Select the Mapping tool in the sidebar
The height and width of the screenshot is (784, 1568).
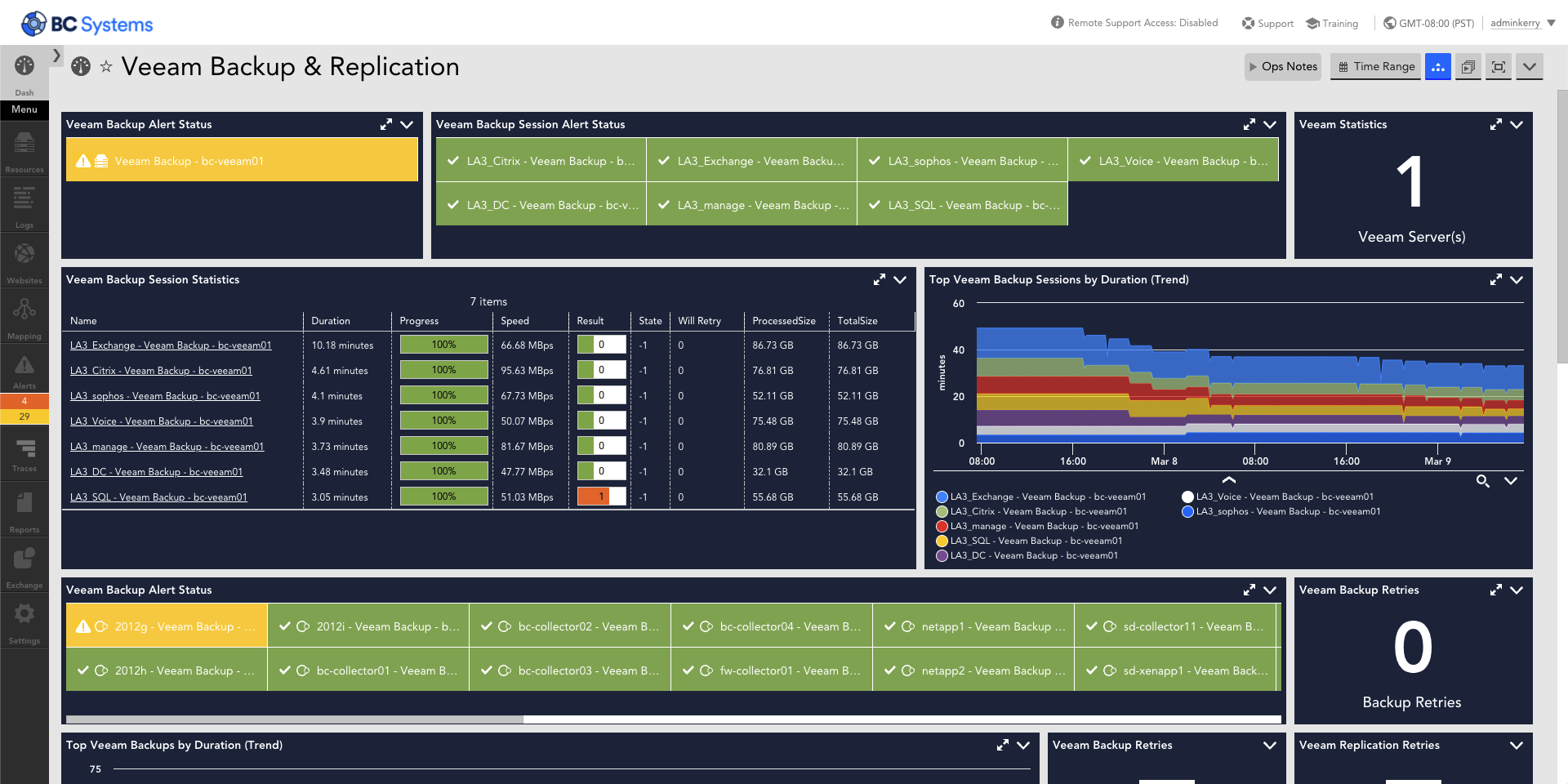tap(24, 315)
